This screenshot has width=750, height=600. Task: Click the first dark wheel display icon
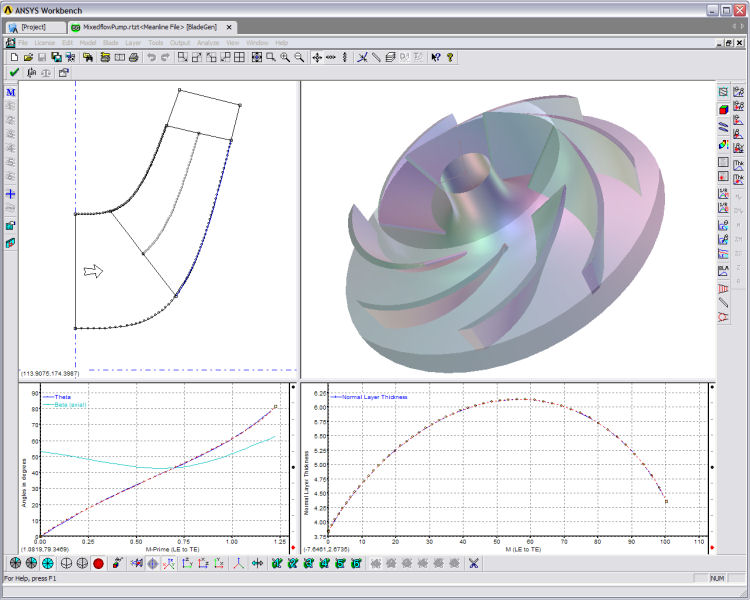15,564
